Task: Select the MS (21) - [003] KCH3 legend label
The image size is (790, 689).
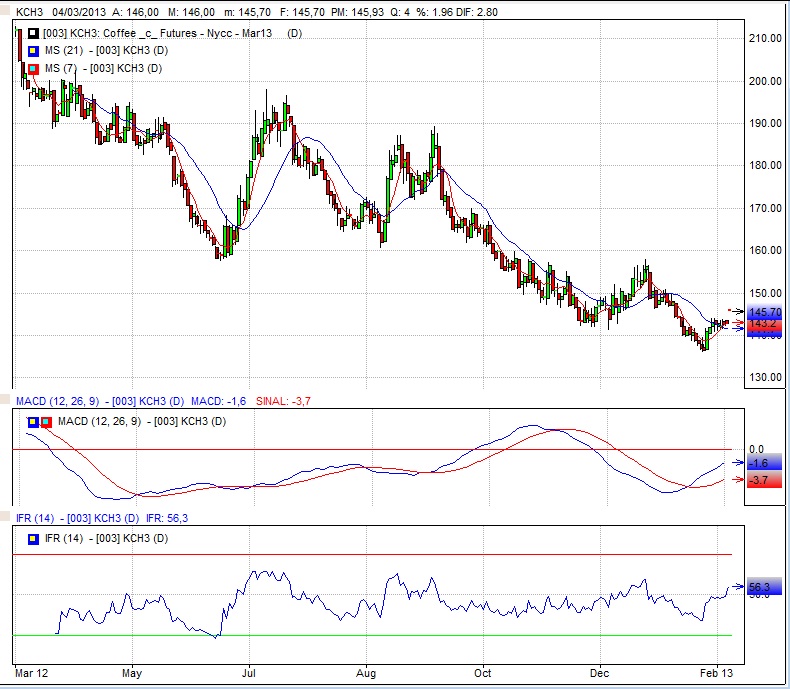Action: point(108,50)
